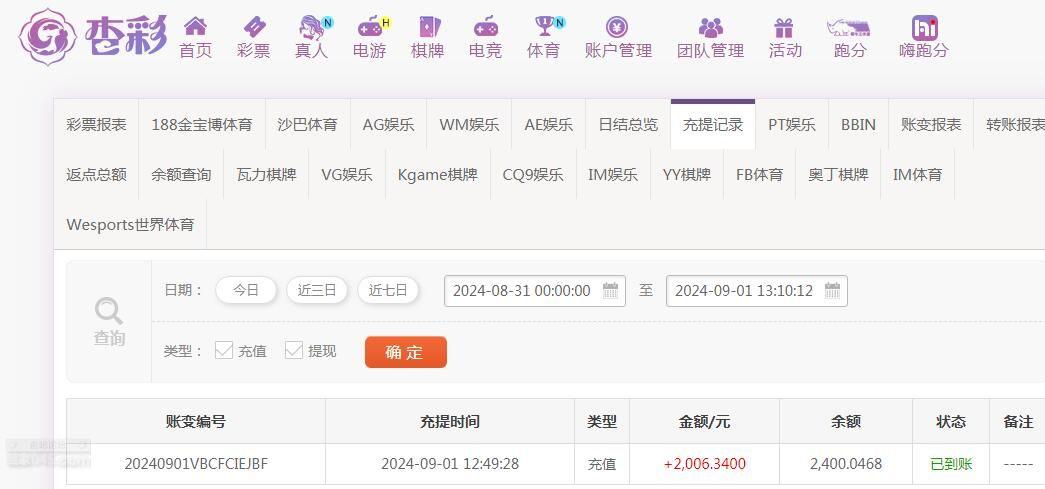The image size is (1045, 489).
Task: Switch to AG娱乐 tab
Action: pyautogui.click(x=389, y=125)
